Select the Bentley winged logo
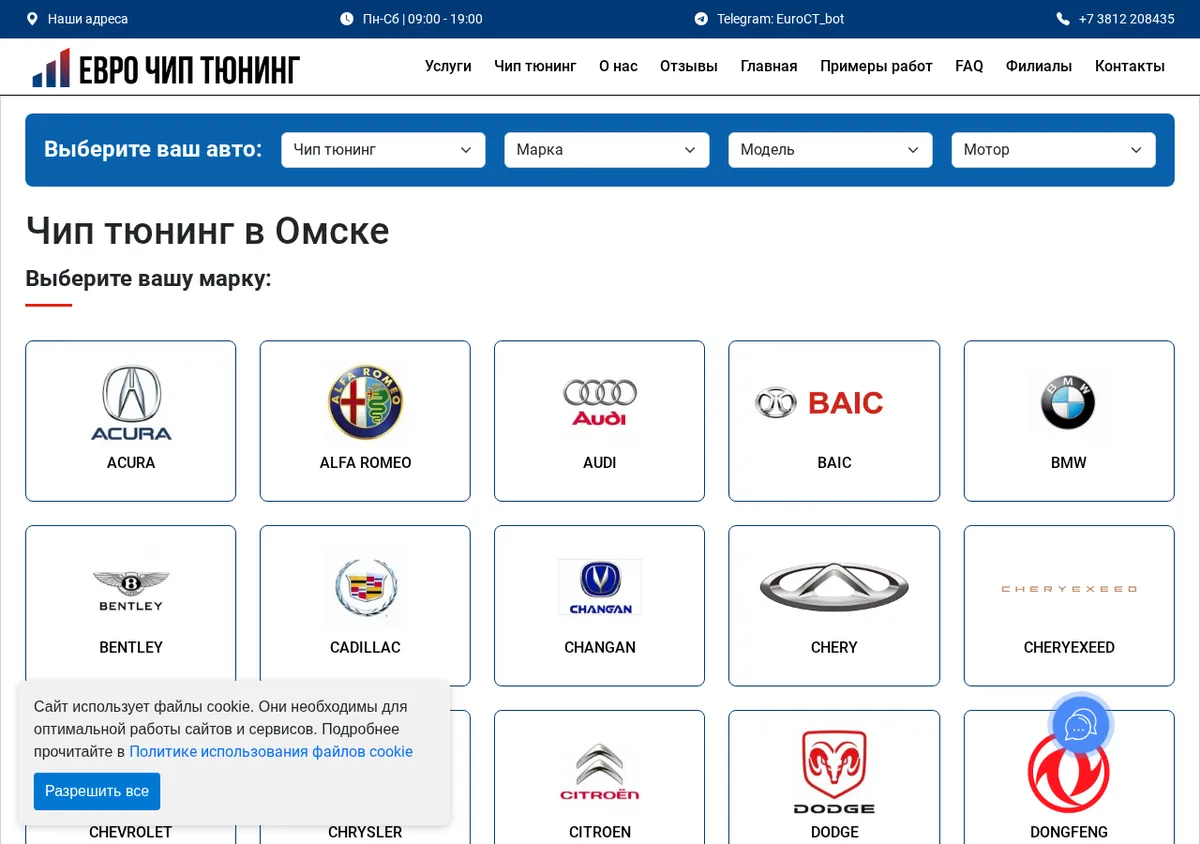Viewport: 1200px width, 844px height. pyautogui.click(x=131, y=590)
